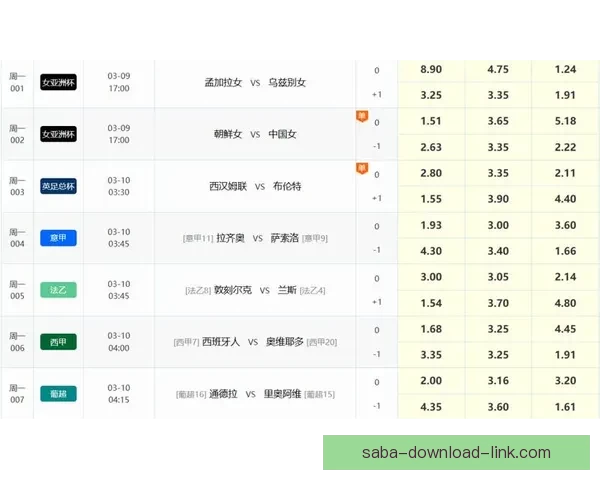Click team name 西班牙人
The height and width of the screenshot is (480, 600).
pyautogui.click(x=221, y=342)
